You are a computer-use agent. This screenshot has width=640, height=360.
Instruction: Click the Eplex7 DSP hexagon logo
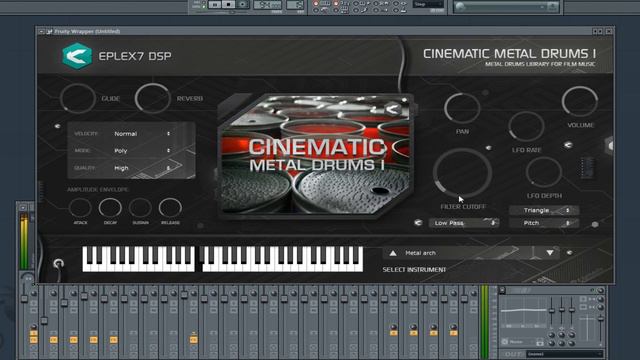tap(77, 56)
